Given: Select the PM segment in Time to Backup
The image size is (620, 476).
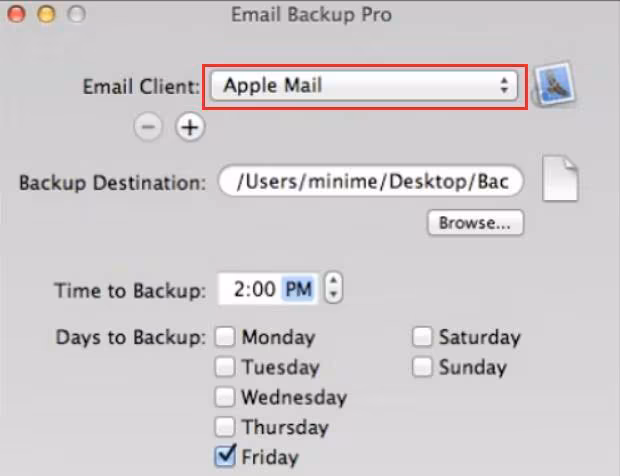Looking at the screenshot, I should [x=299, y=289].
